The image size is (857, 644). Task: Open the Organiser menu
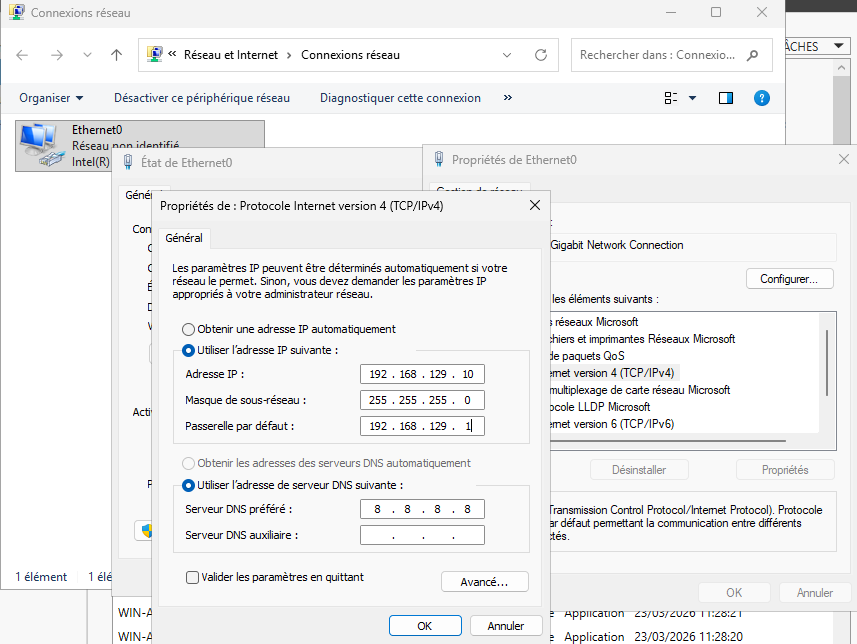(x=51, y=98)
